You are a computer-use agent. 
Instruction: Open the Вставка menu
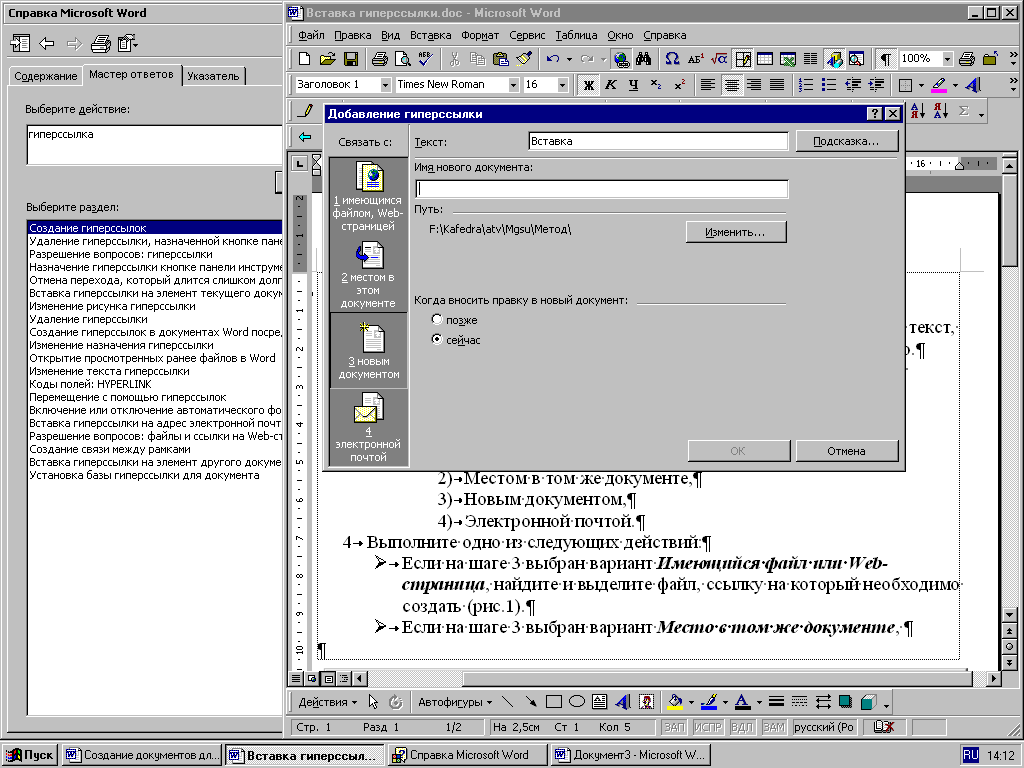click(430, 35)
